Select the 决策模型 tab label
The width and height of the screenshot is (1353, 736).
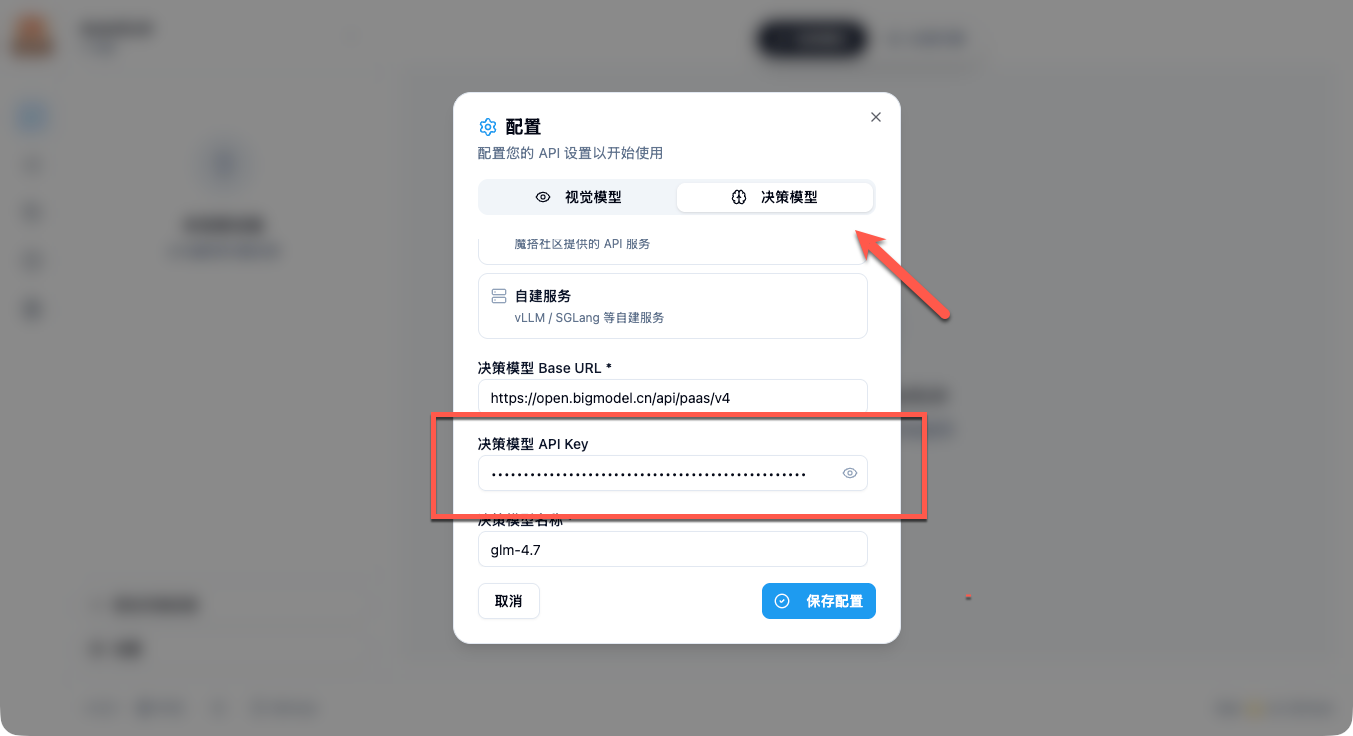(x=789, y=197)
